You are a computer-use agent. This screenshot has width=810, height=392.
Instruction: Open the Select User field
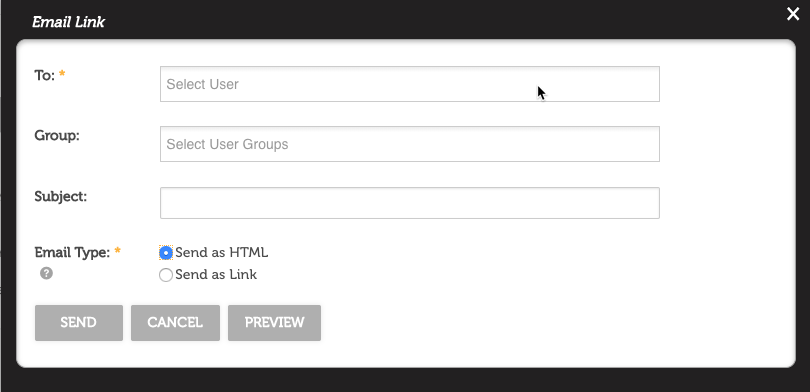[410, 84]
